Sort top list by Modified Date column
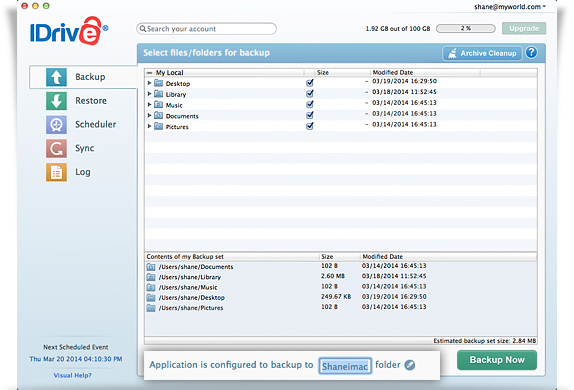574x390 pixels. click(393, 73)
